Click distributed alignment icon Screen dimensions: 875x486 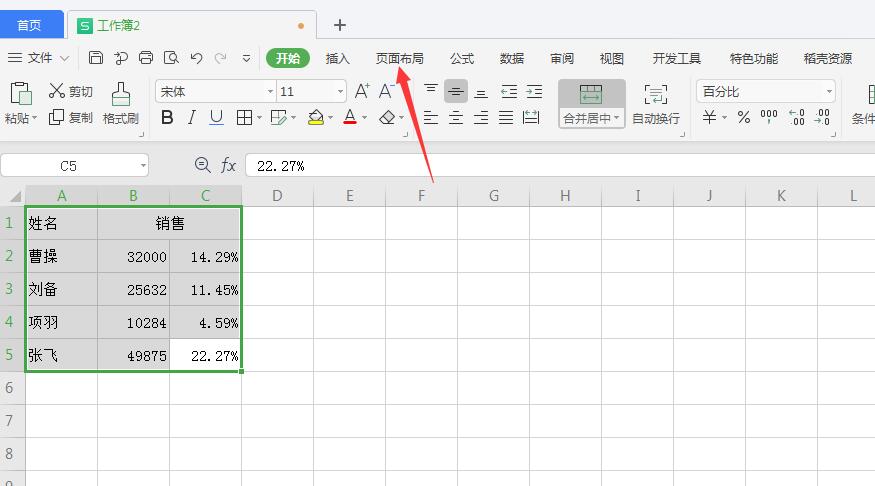[531, 117]
